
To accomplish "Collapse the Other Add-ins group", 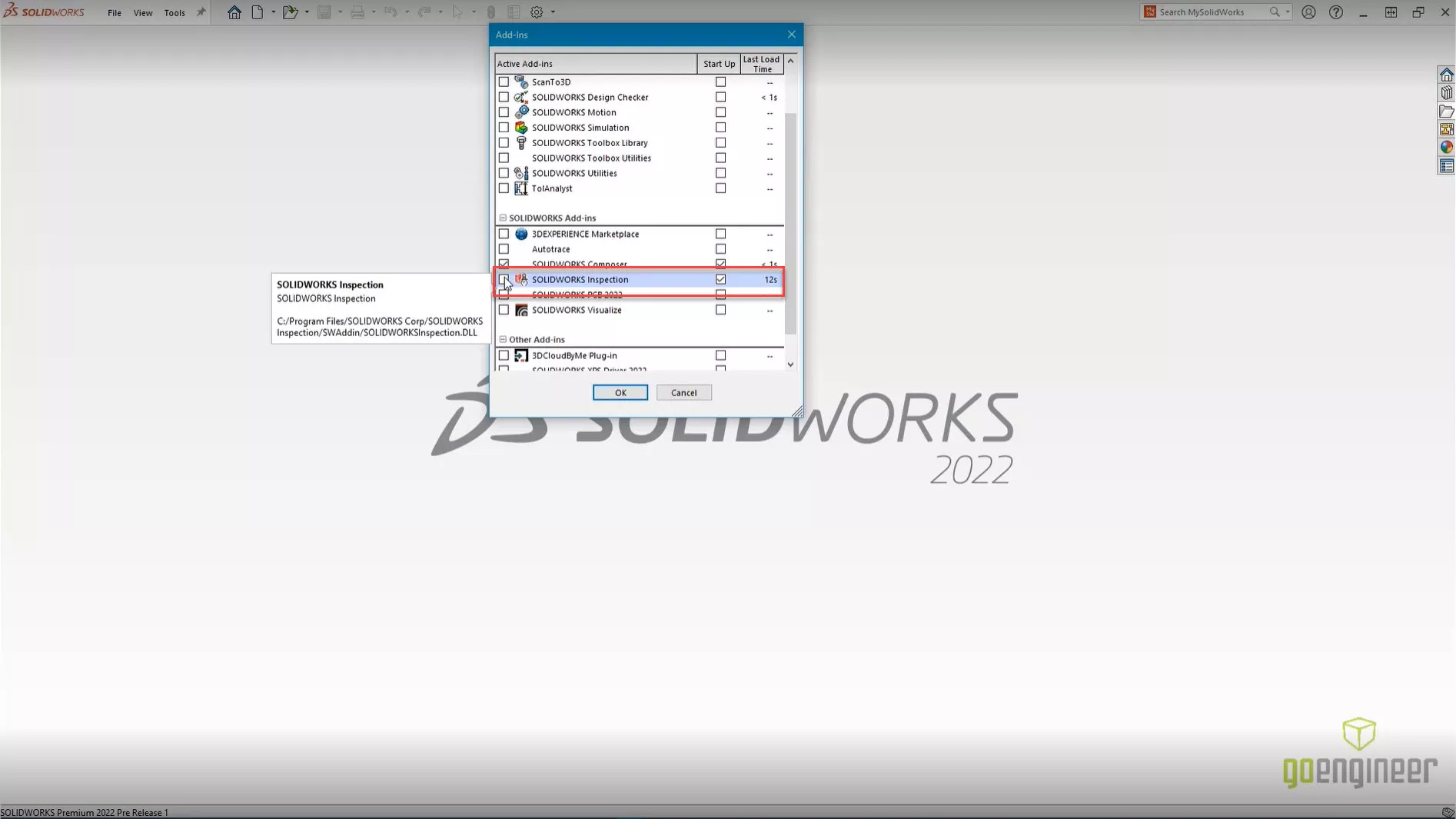I will pyautogui.click(x=503, y=339).
